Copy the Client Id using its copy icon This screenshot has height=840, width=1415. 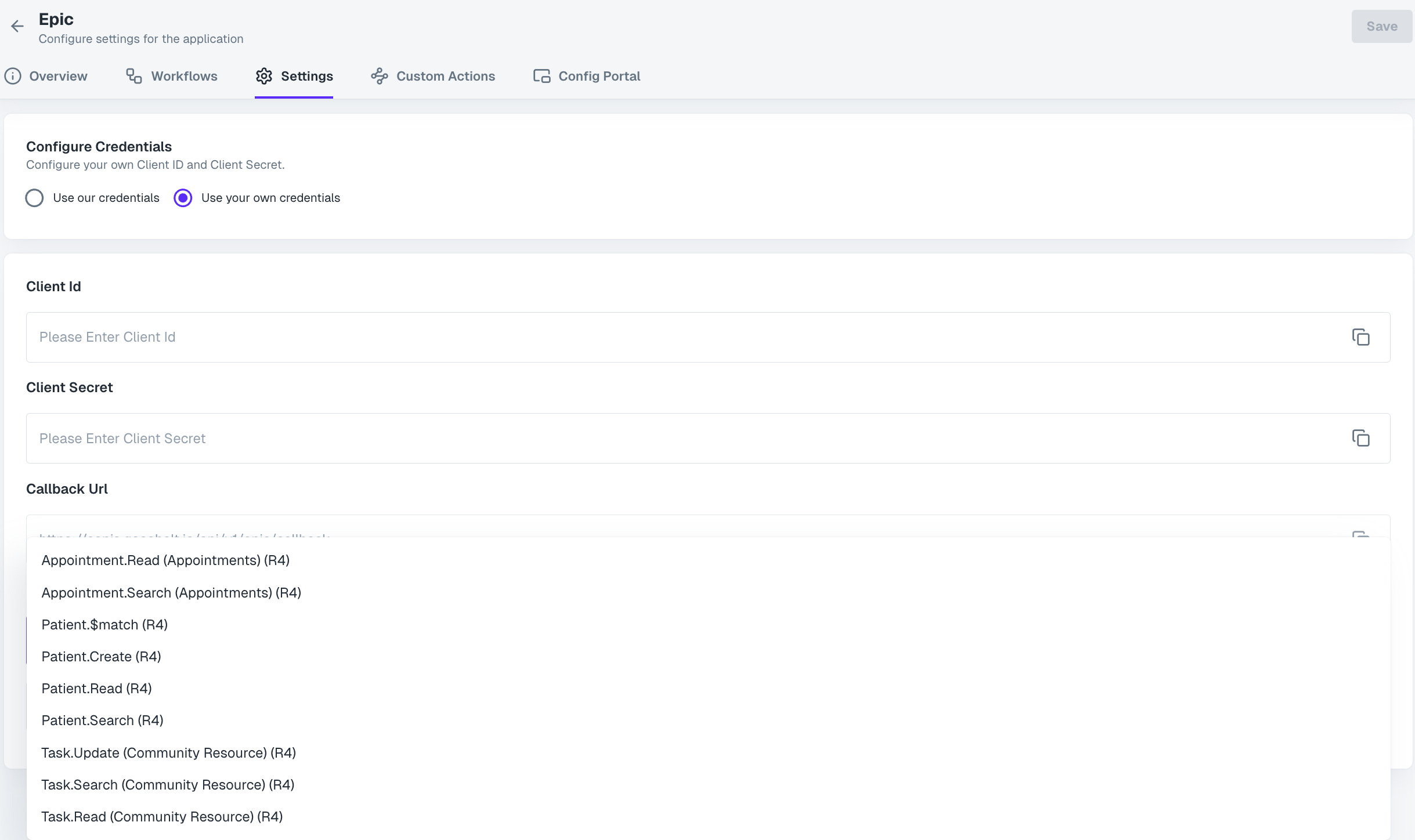click(1361, 337)
